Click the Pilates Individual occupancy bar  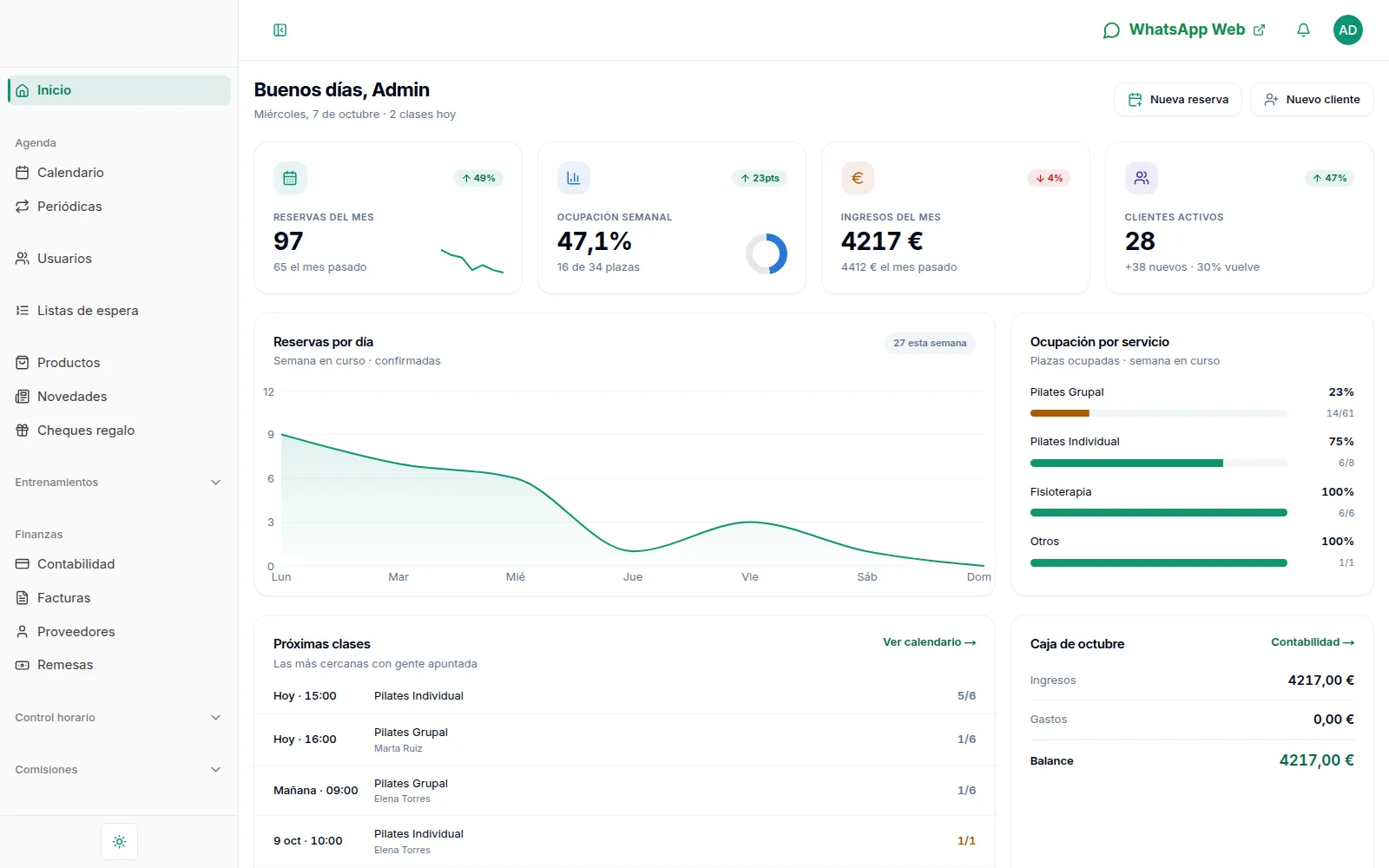click(1158, 464)
